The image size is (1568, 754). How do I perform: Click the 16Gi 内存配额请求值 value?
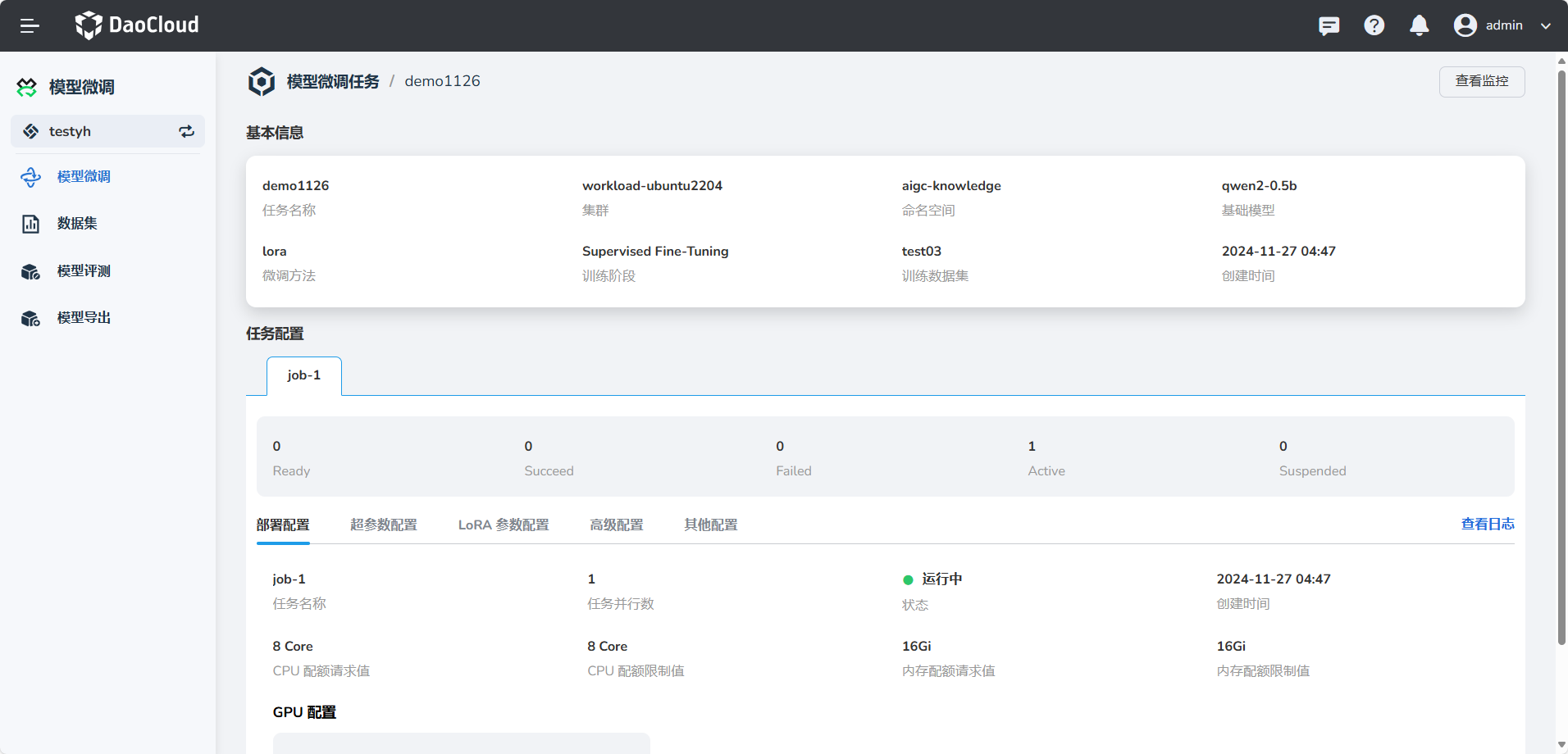click(x=917, y=647)
